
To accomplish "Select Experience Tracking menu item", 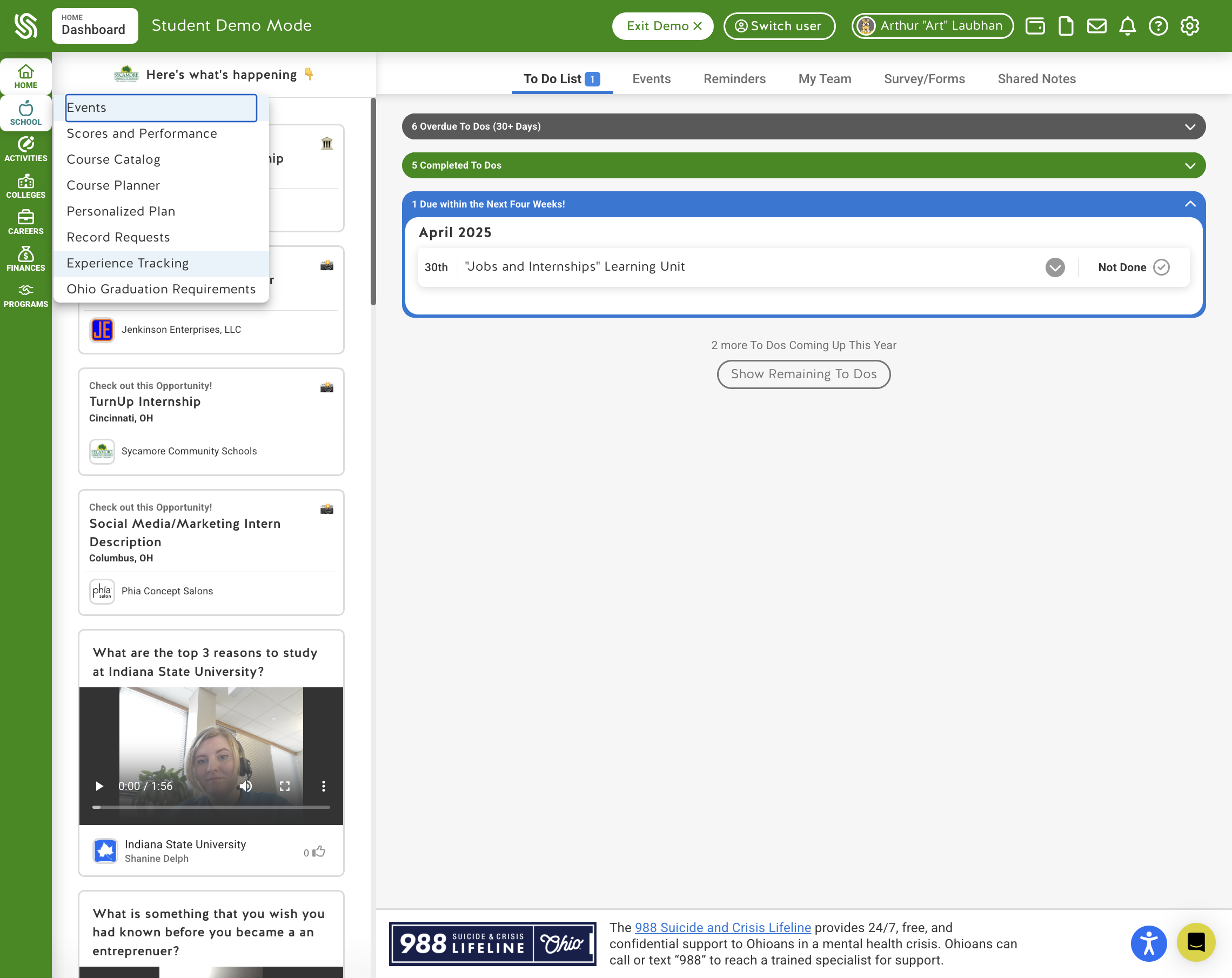I will tap(161, 263).
